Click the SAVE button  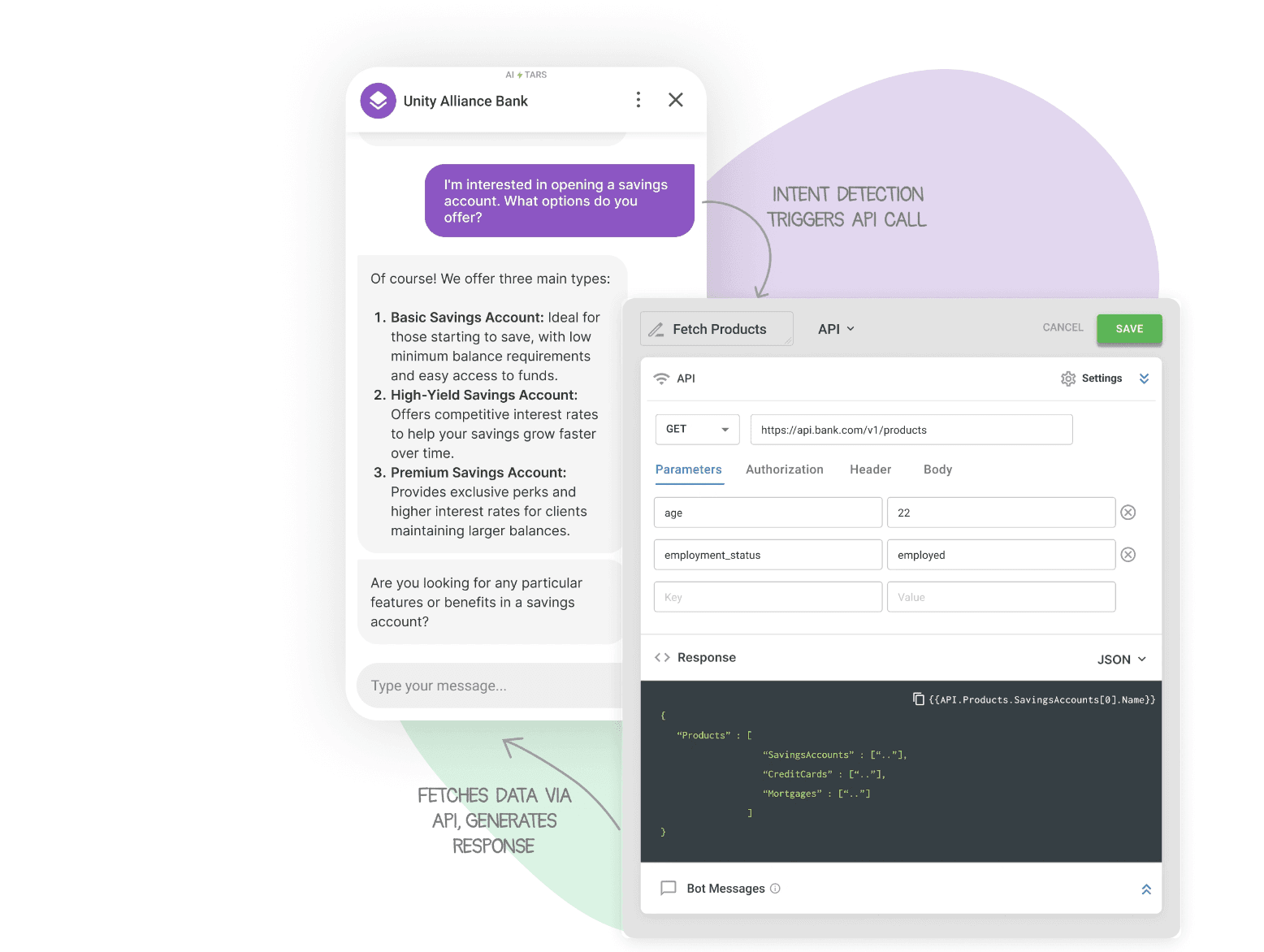1130,329
